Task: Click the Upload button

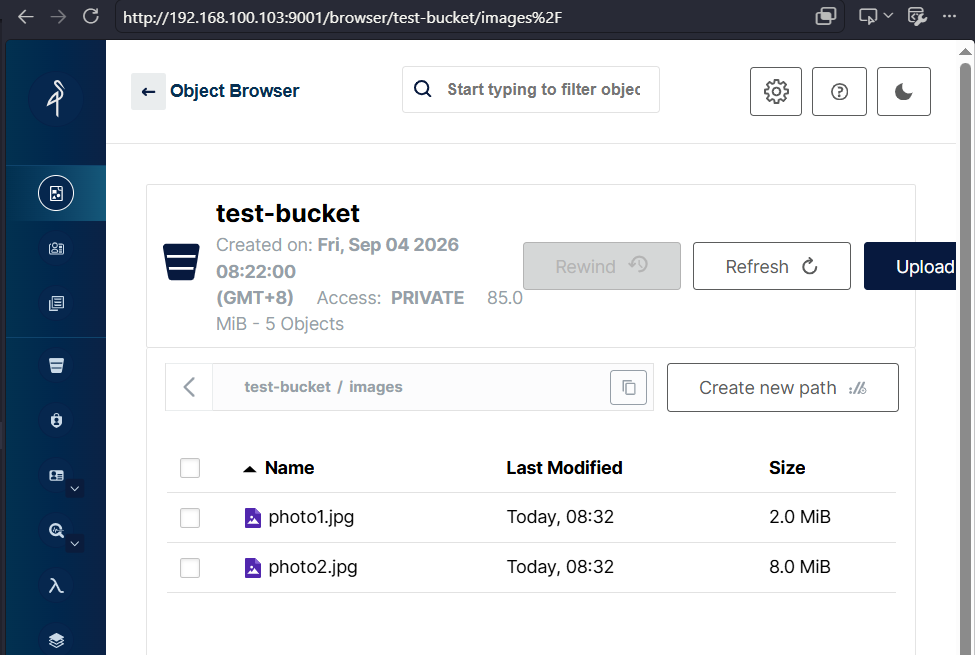Action: [910, 266]
